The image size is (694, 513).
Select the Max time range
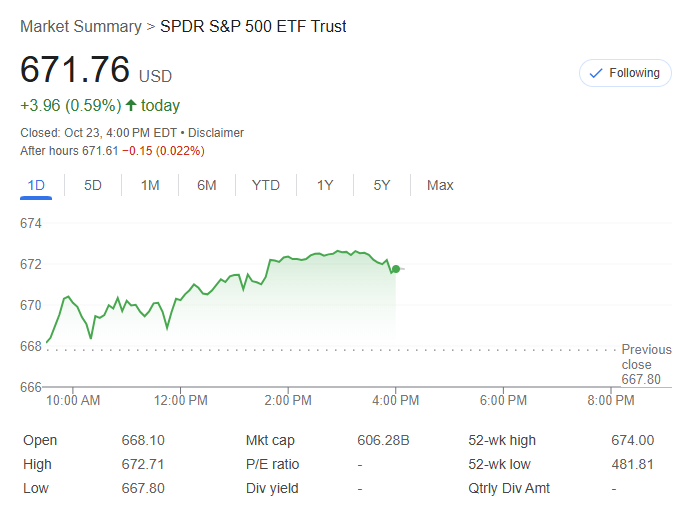point(440,185)
